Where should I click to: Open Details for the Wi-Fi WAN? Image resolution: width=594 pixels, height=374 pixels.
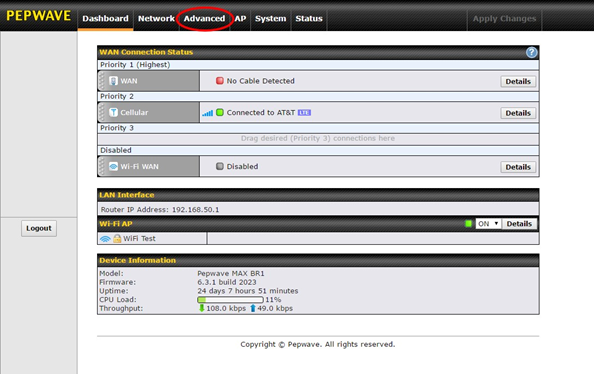[518, 167]
